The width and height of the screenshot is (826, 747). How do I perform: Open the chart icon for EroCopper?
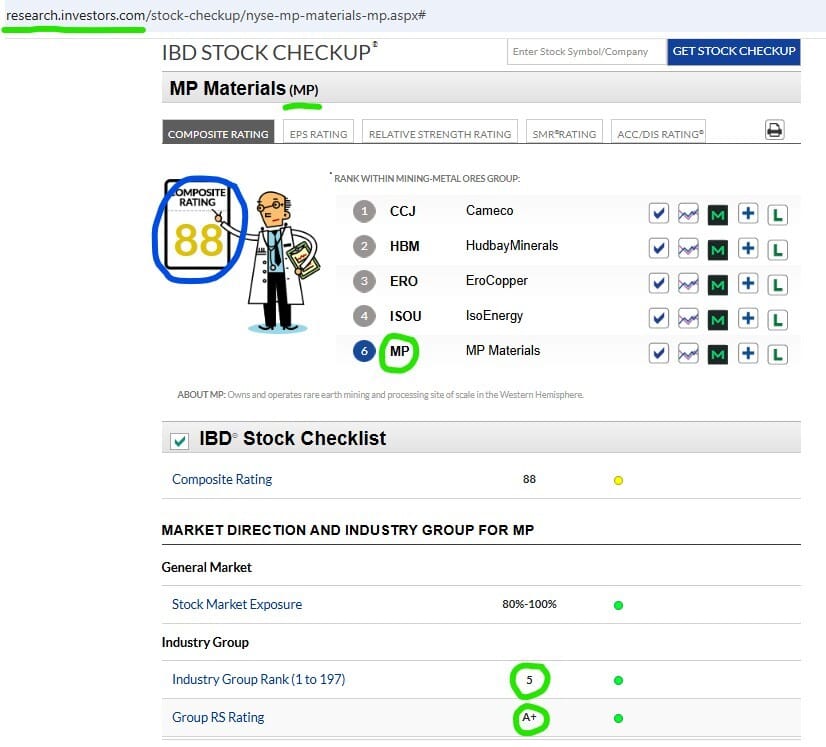click(688, 283)
